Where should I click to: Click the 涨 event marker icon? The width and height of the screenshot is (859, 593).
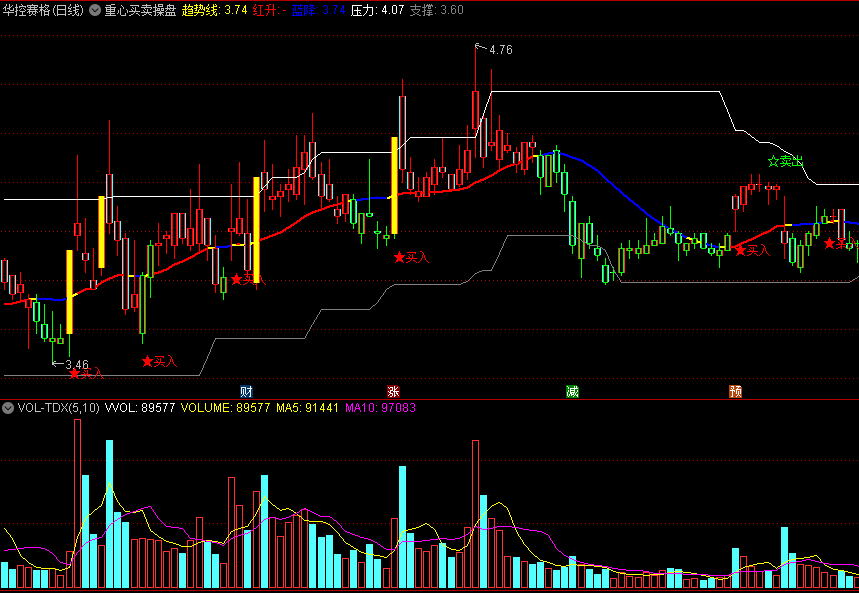(x=393, y=391)
